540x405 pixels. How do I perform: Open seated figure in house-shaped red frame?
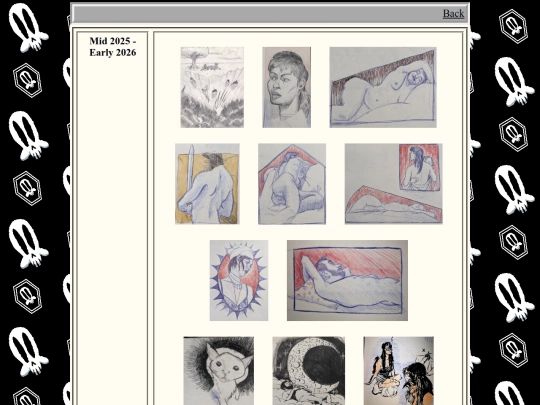(x=292, y=184)
